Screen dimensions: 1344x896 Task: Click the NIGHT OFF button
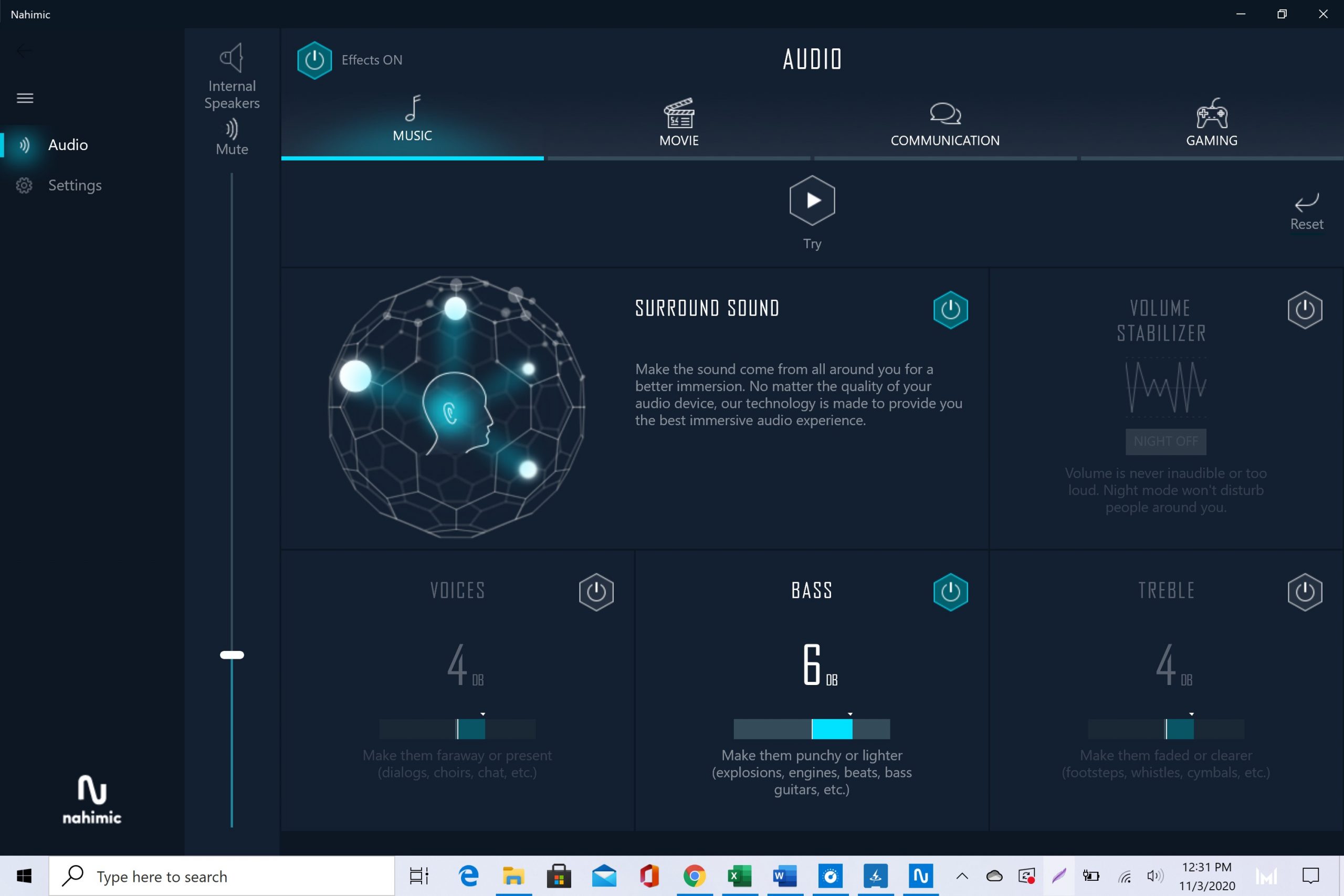[1165, 441]
